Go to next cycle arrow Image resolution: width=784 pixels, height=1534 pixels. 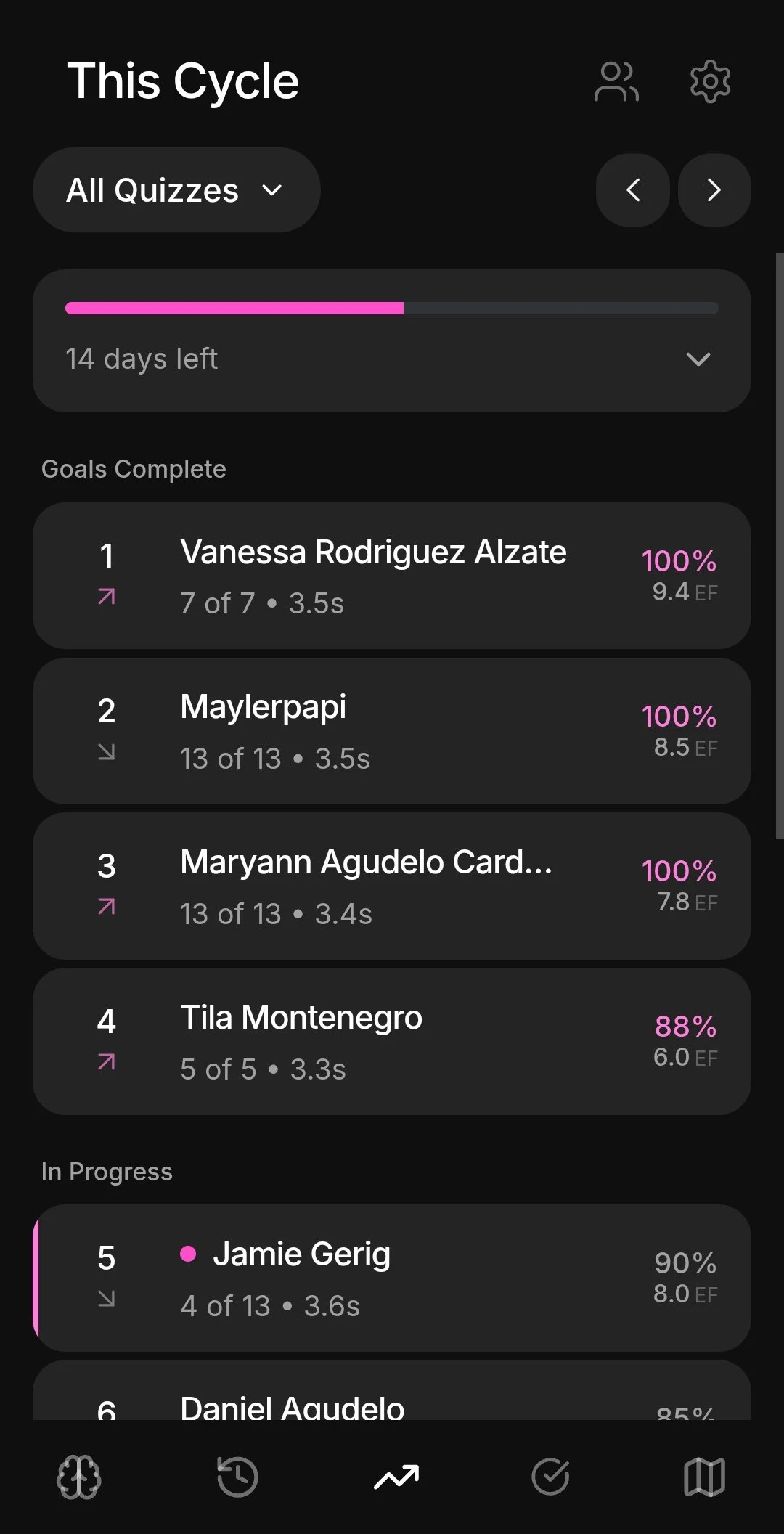[x=714, y=190]
